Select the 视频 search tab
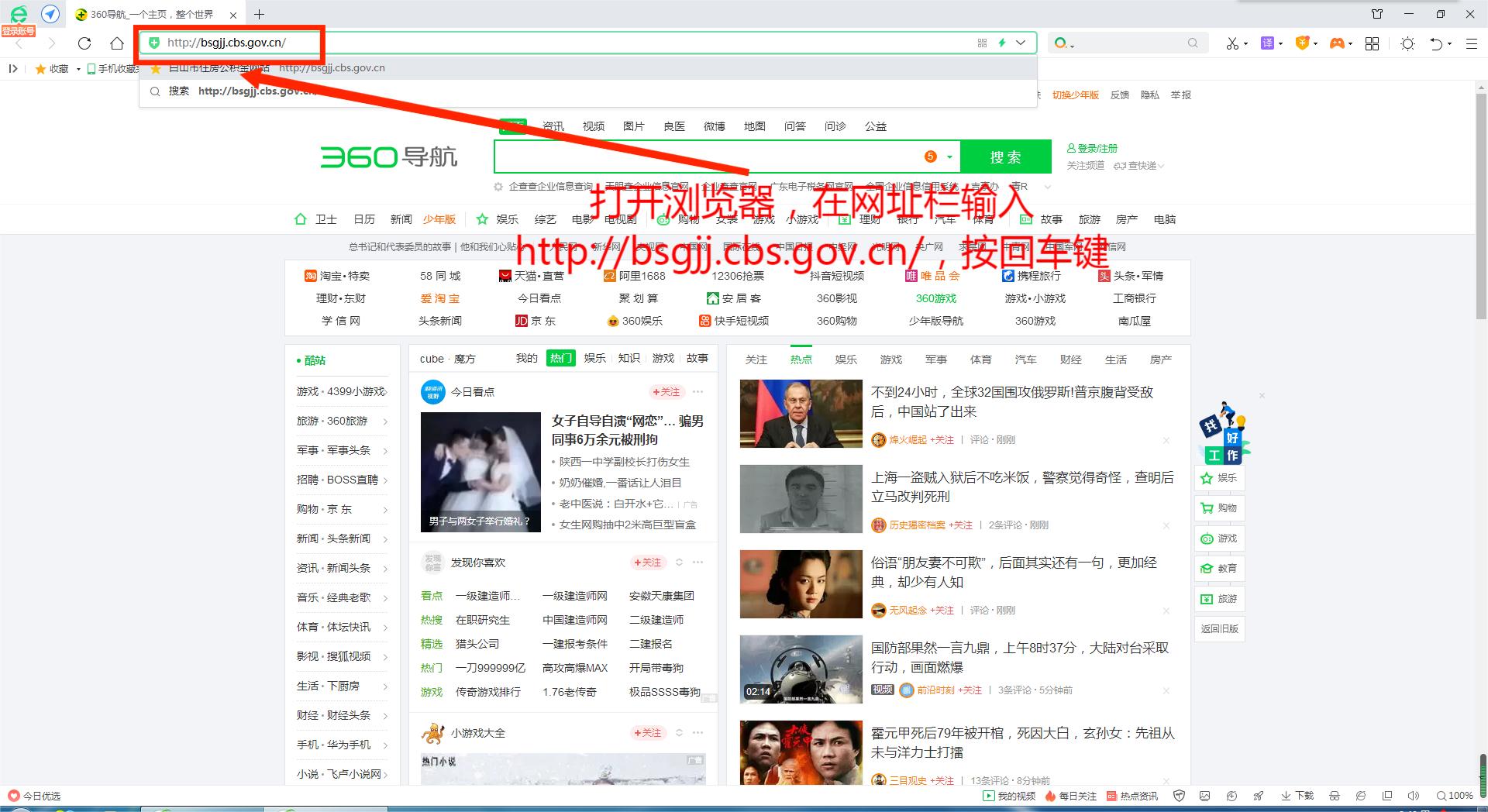The image size is (1488, 812). [x=594, y=126]
